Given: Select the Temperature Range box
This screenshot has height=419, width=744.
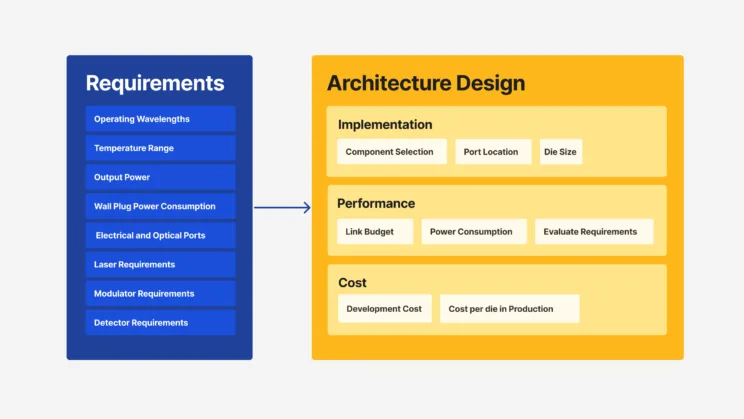Looking at the screenshot, I should 160,148.
